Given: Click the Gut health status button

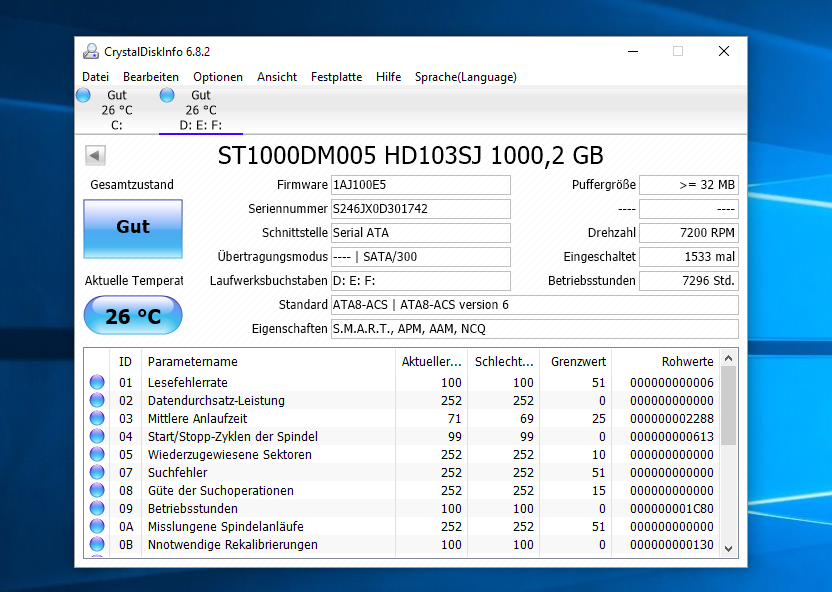Looking at the screenshot, I should coord(133,229).
